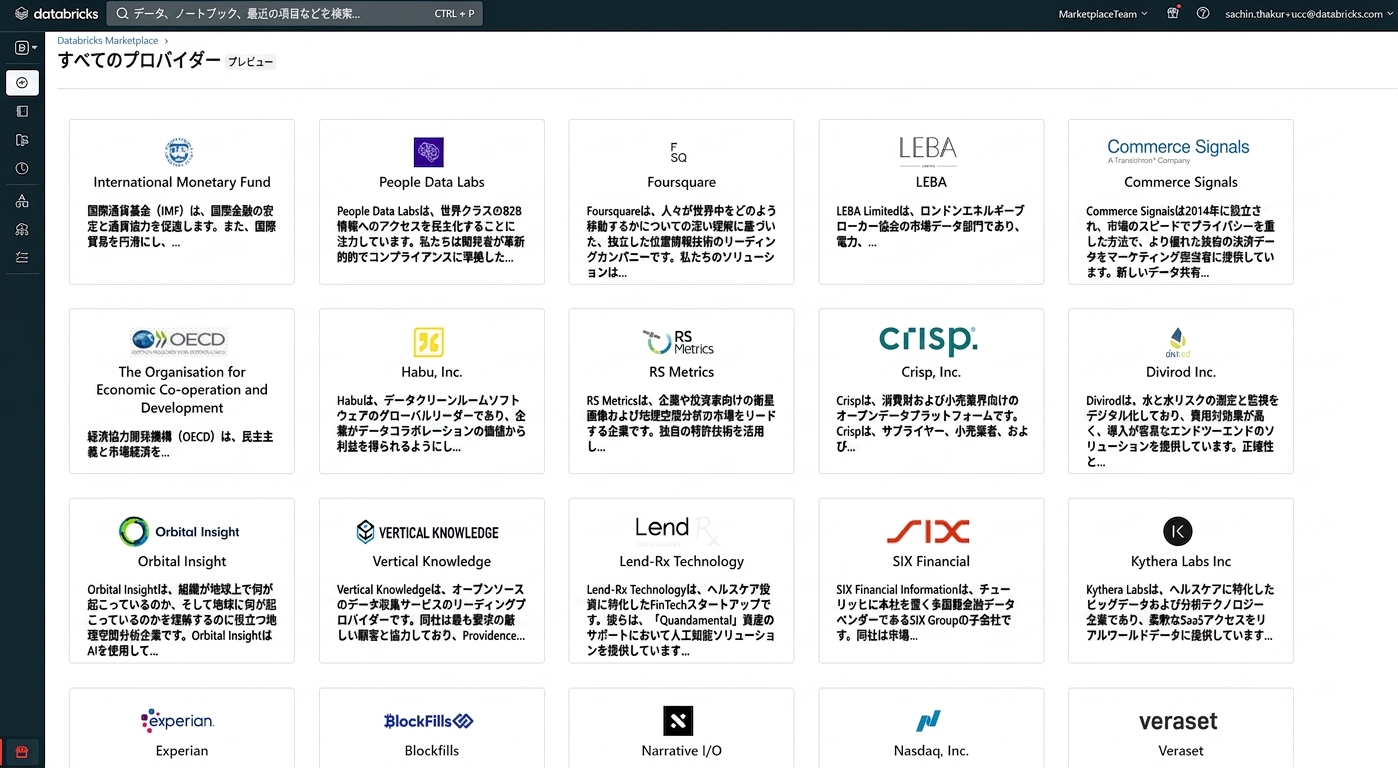Screen dimensions: 1398x768
Task: Open the Foursquare provider title
Action: (682, 182)
